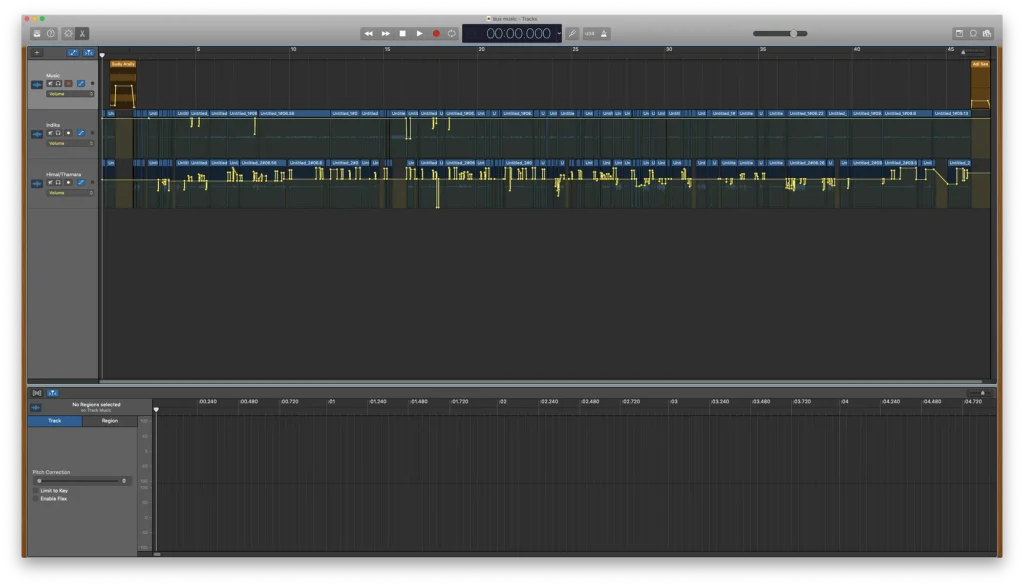
Task: Open the Library panel icon
Action: (x=37, y=34)
